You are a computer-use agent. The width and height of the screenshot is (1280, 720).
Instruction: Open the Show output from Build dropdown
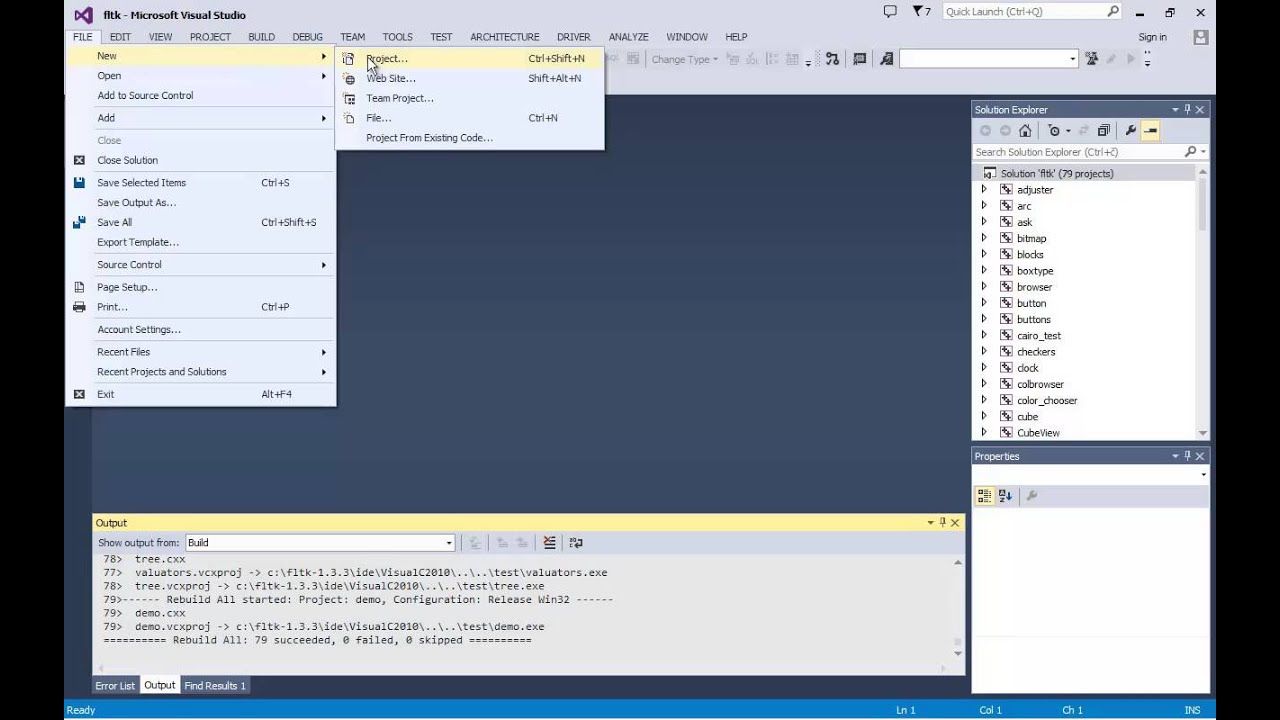pos(448,542)
